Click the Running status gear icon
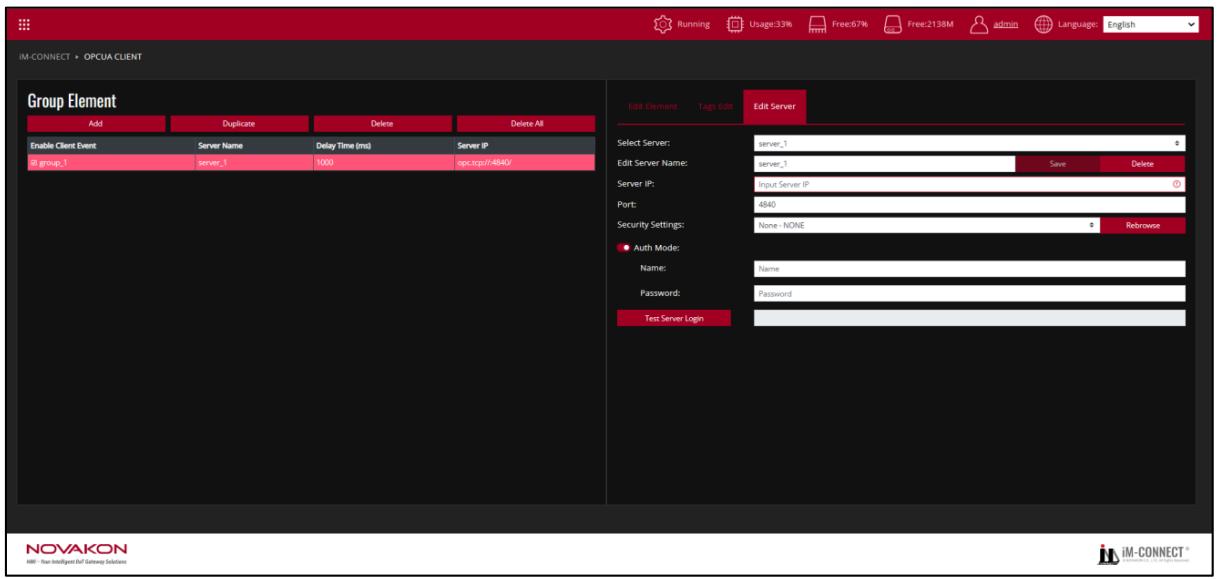Viewport: 1217px width, 579px height. 660,23
